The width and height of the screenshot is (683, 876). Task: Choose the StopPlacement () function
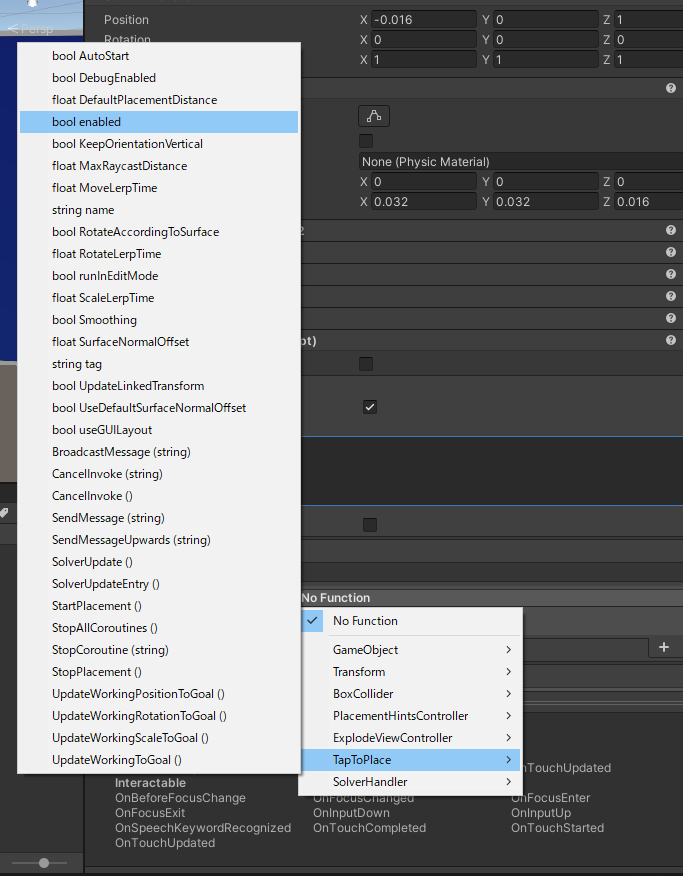(159, 672)
